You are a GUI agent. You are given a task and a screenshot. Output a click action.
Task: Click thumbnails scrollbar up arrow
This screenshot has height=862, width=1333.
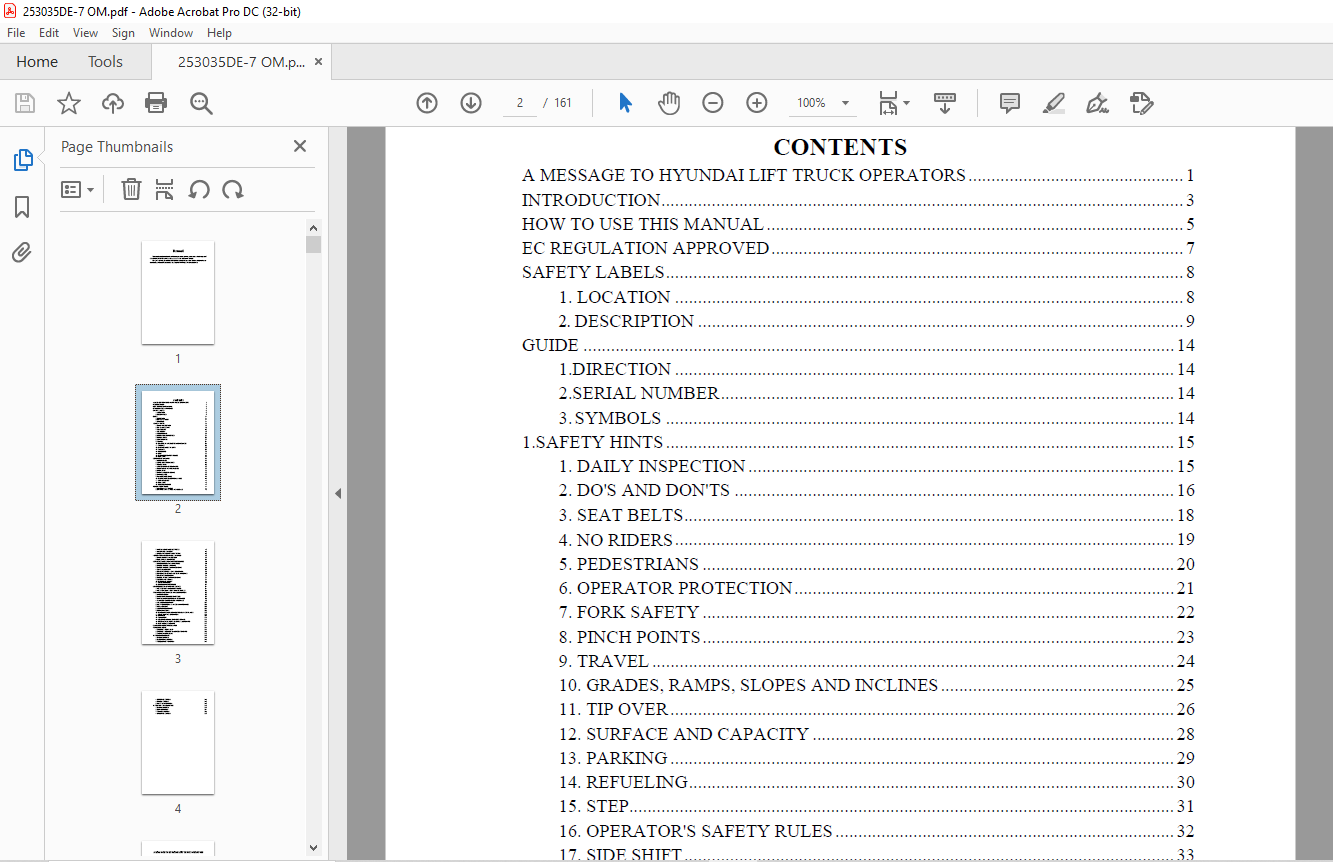click(314, 228)
